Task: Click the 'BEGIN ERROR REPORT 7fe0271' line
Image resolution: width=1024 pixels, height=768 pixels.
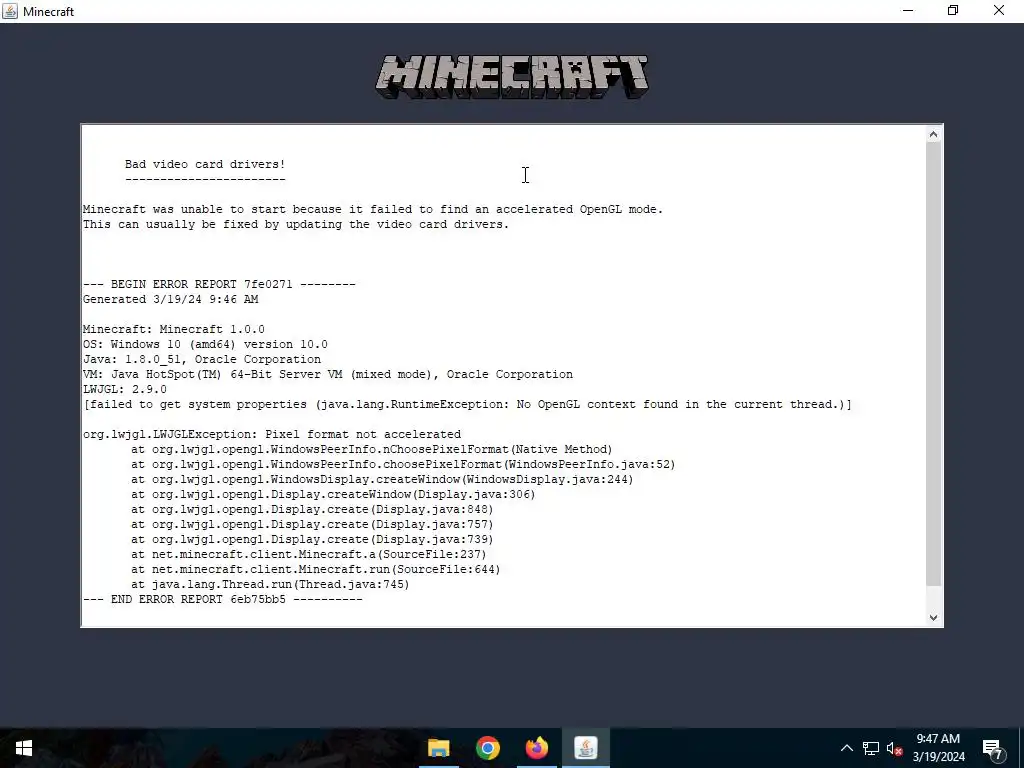Action: click(x=219, y=284)
